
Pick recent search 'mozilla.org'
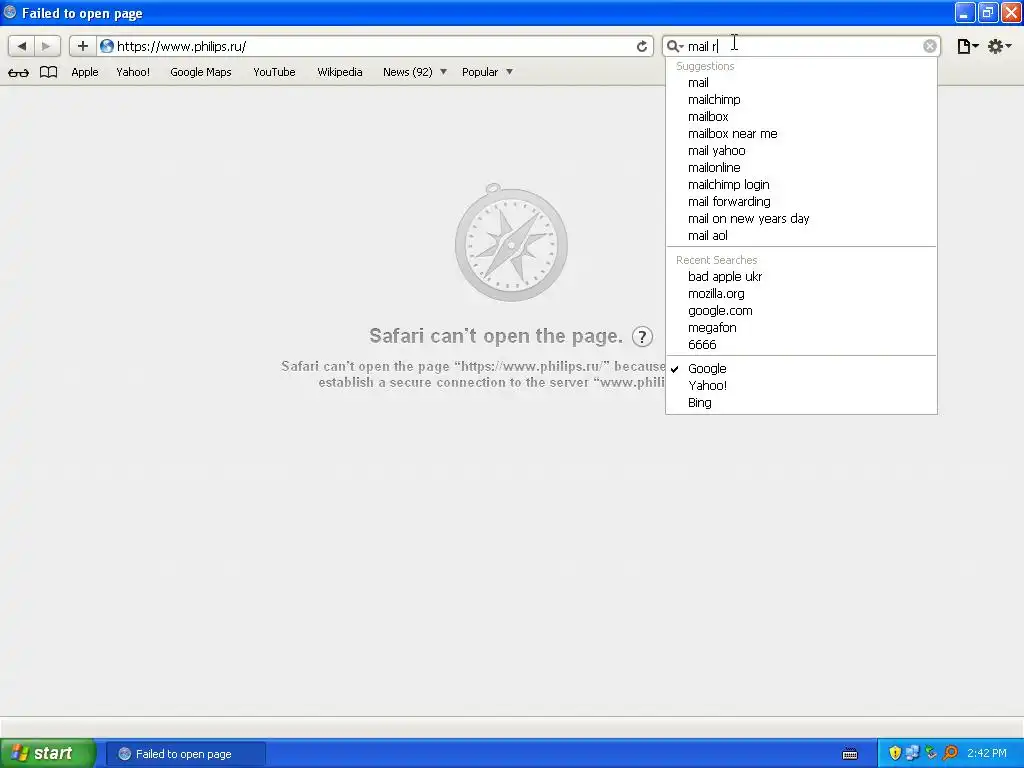(x=801, y=294)
